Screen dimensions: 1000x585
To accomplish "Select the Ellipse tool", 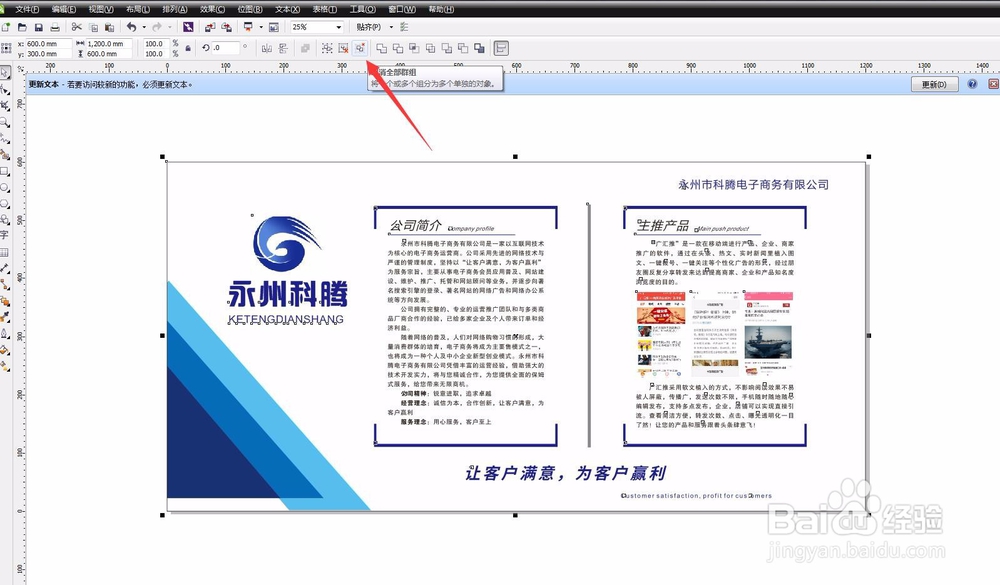I will [5, 188].
